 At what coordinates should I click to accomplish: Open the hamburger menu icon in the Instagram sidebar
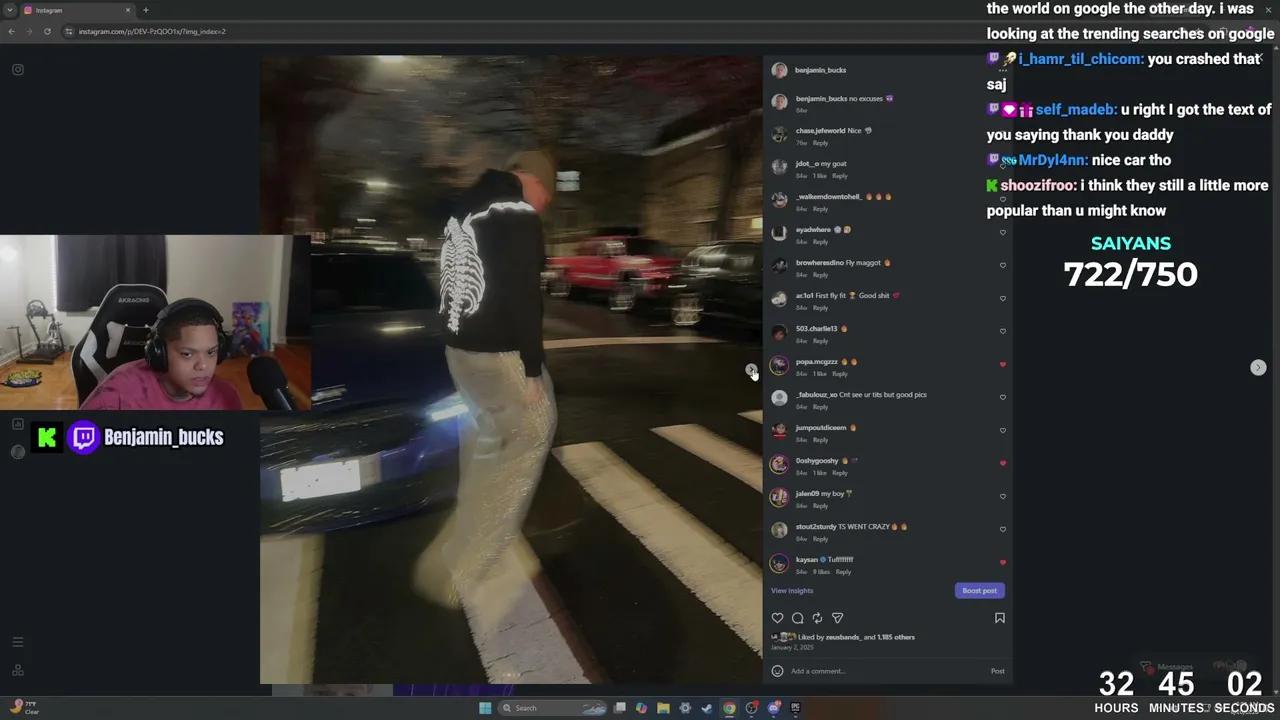click(17, 642)
